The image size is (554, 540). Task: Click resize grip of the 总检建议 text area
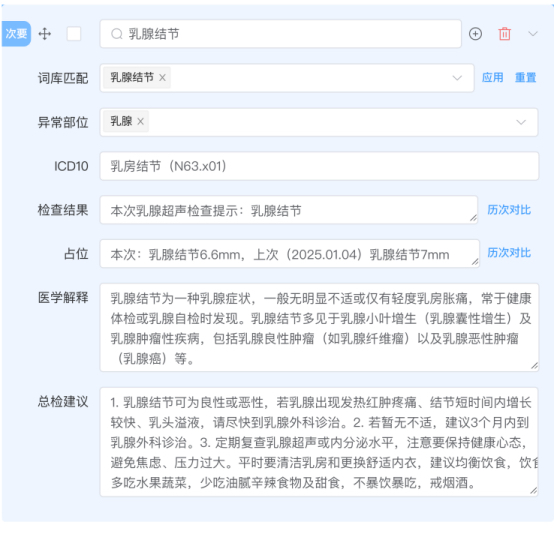[x=534, y=491]
